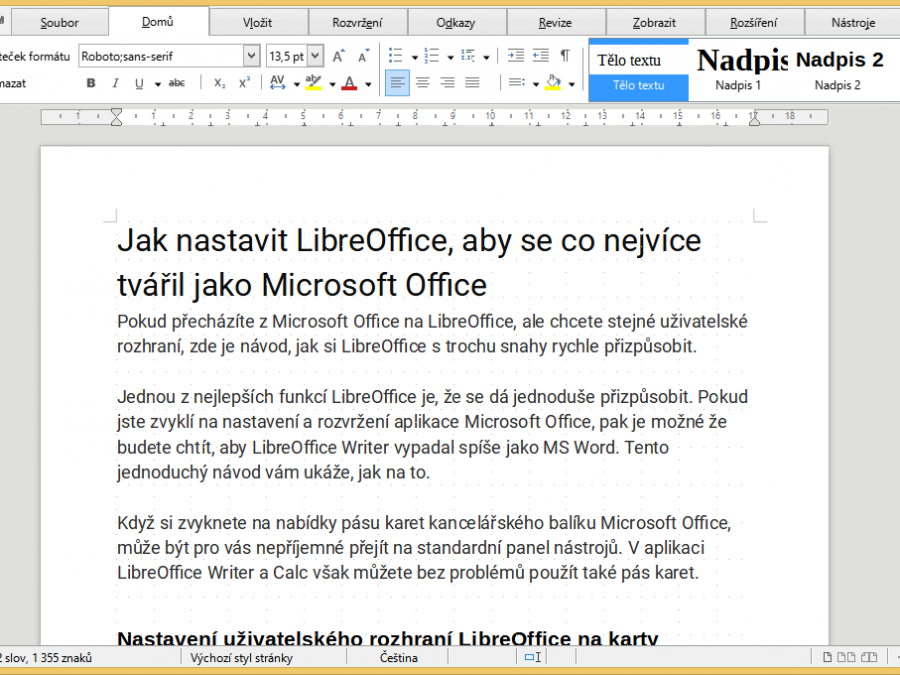This screenshot has width=900, height=675.
Task: Decrease paragraph indent
Action: click(x=541, y=55)
